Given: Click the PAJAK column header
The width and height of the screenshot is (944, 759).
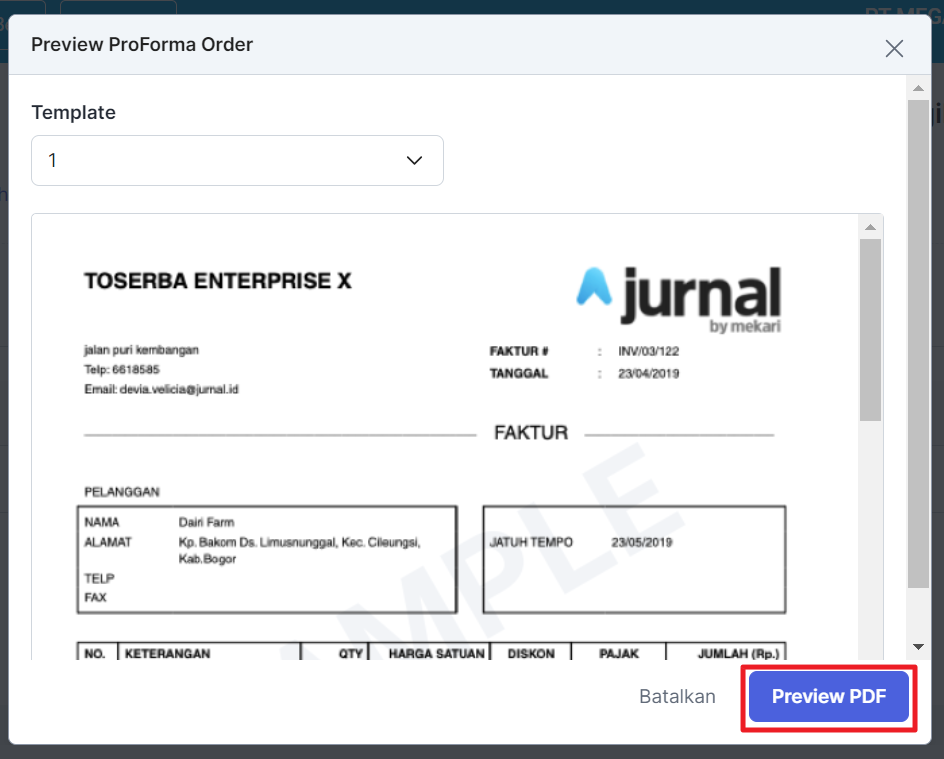Looking at the screenshot, I should [619, 654].
